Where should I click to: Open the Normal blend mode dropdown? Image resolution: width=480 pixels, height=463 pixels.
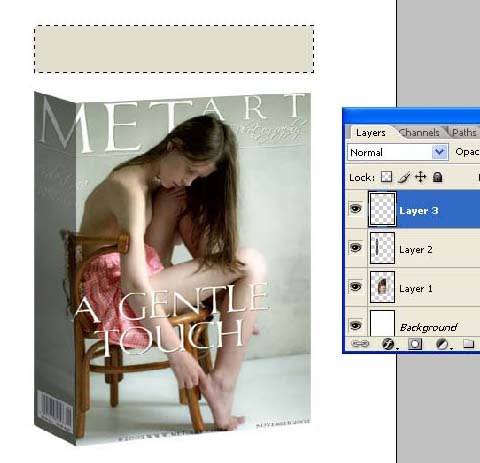click(397, 152)
